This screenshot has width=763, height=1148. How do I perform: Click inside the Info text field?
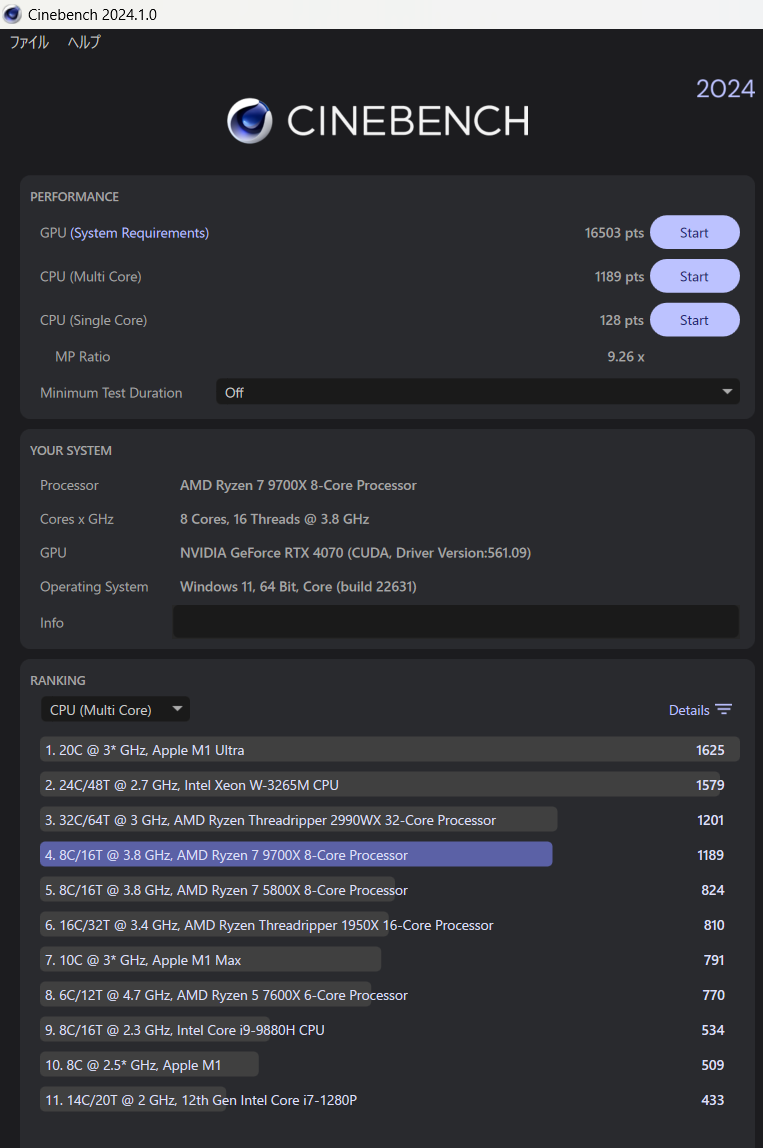455,622
